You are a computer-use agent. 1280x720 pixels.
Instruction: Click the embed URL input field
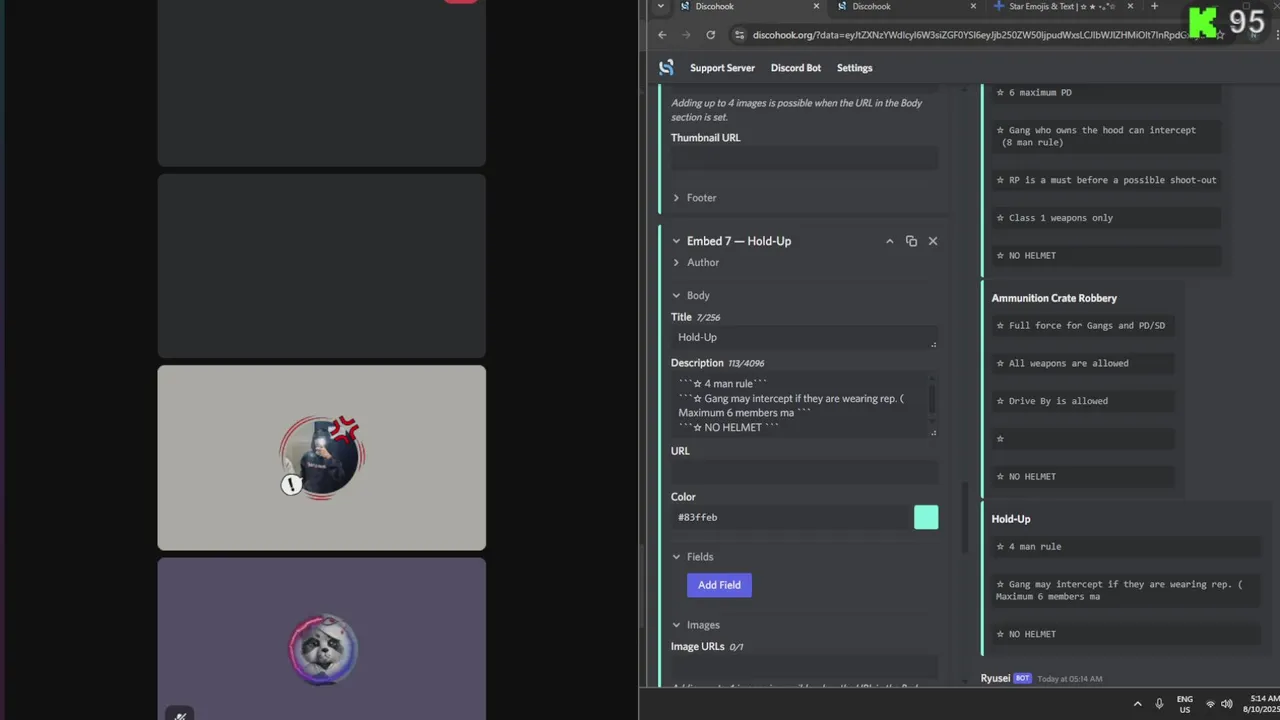pyautogui.click(x=804, y=472)
